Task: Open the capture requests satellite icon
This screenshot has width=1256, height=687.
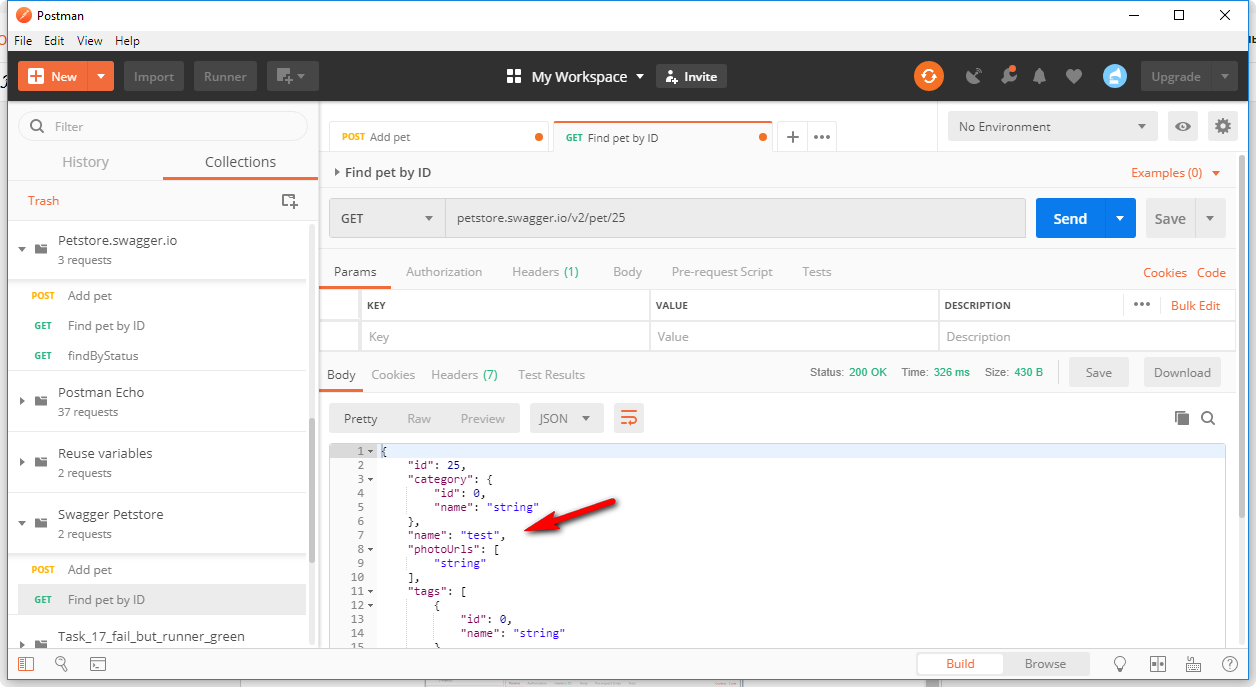Action: click(974, 76)
